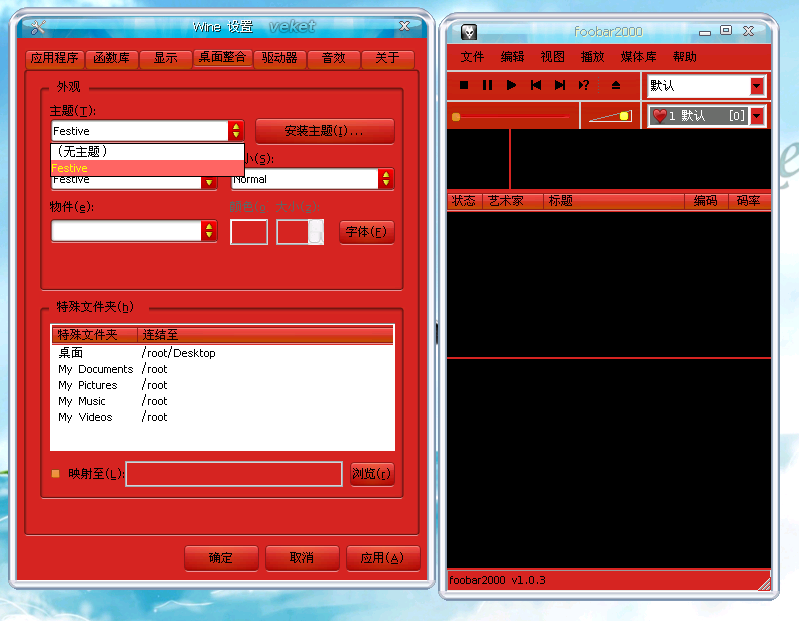Click the eject/open file icon
The image size is (799, 621).
tap(616, 86)
